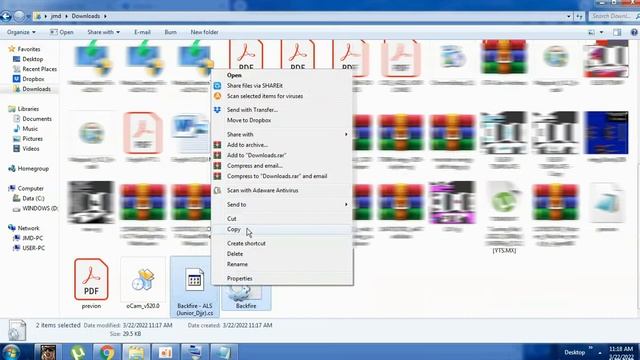
Task: Open Google Chrome from taskbar
Action: [x=107, y=352]
